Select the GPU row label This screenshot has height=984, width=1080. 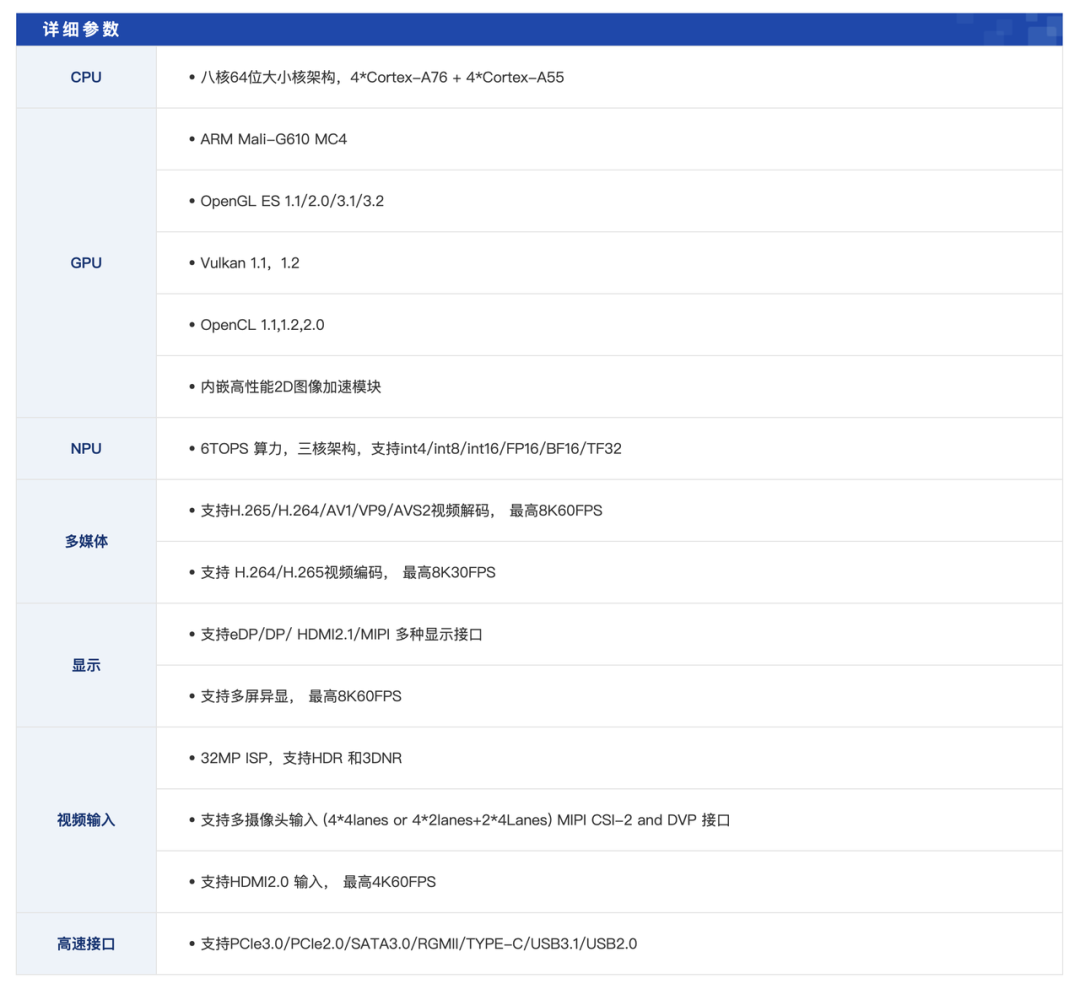point(86,262)
